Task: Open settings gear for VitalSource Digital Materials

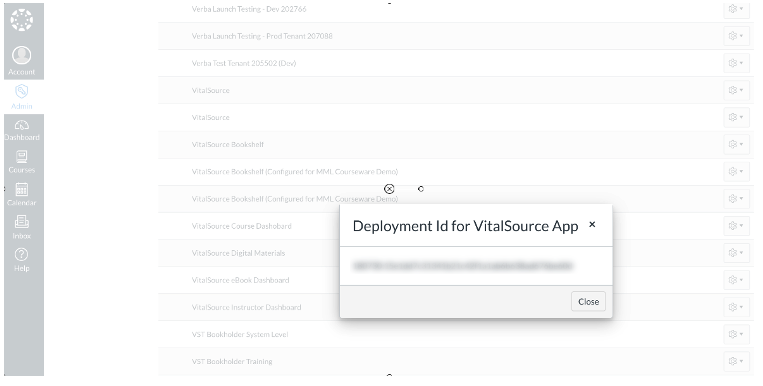Action: [736, 253]
